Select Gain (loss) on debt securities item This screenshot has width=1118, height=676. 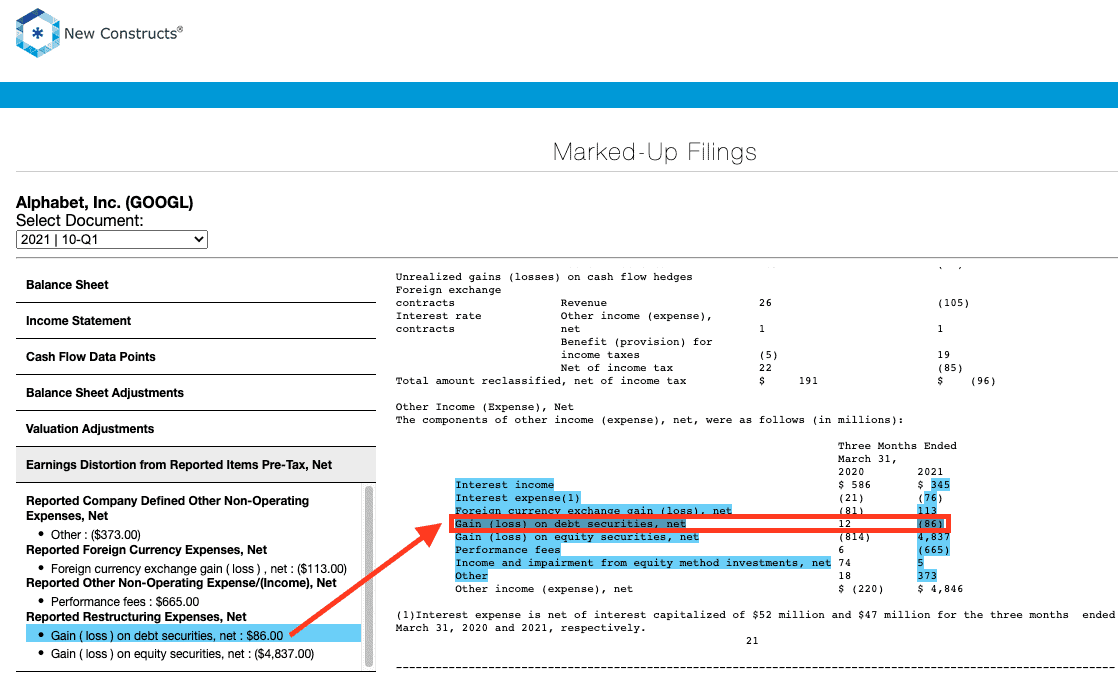pos(193,634)
